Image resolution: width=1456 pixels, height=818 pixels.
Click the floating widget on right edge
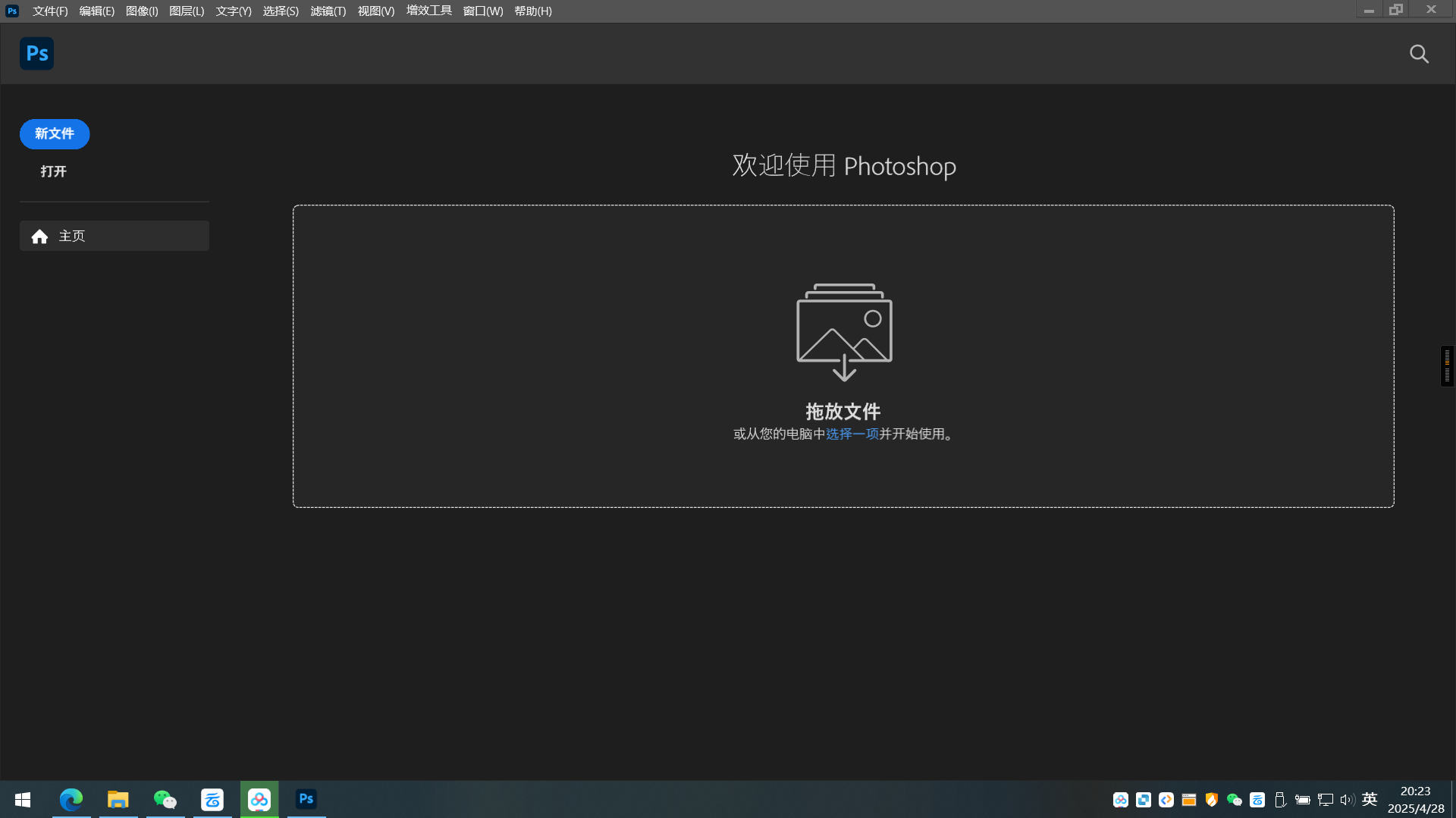(x=1447, y=366)
